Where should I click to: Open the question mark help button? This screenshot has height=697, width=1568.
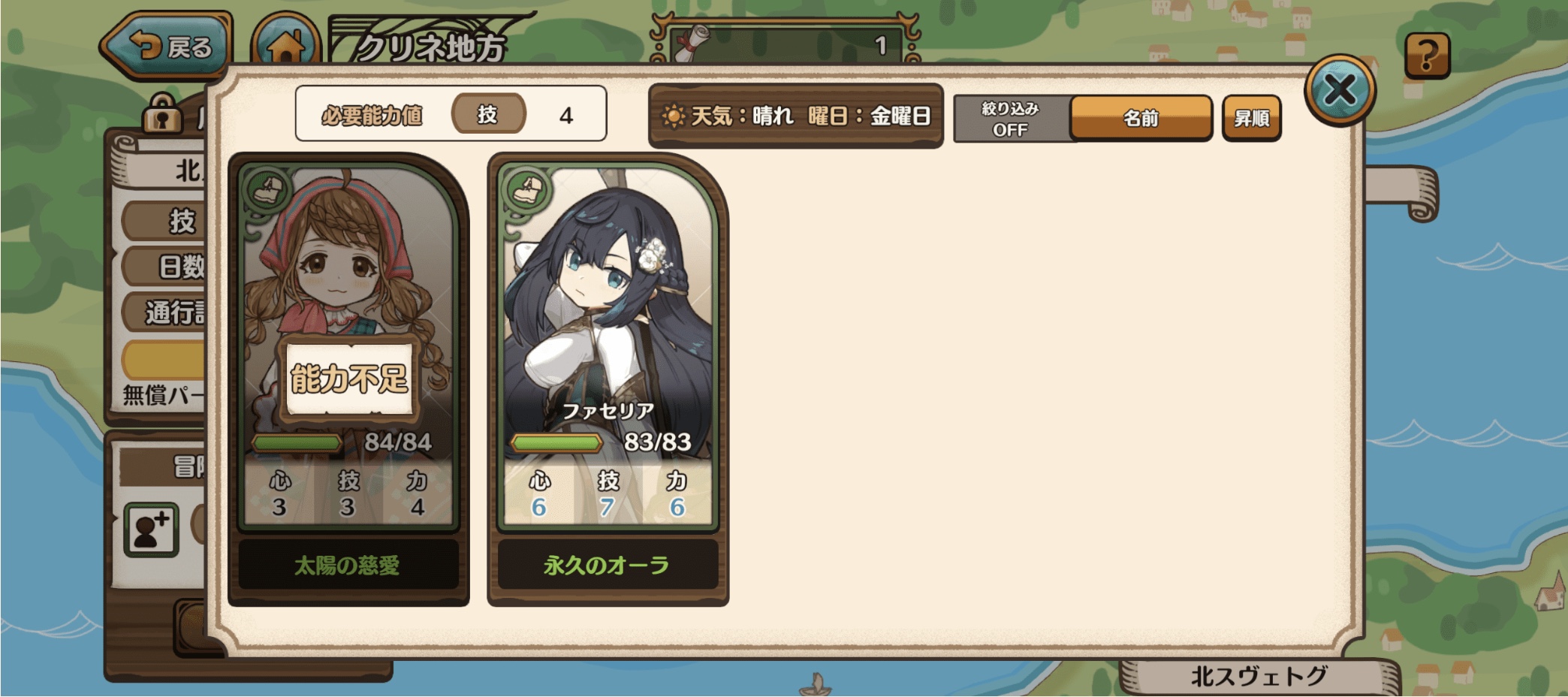(x=1427, y=55)
